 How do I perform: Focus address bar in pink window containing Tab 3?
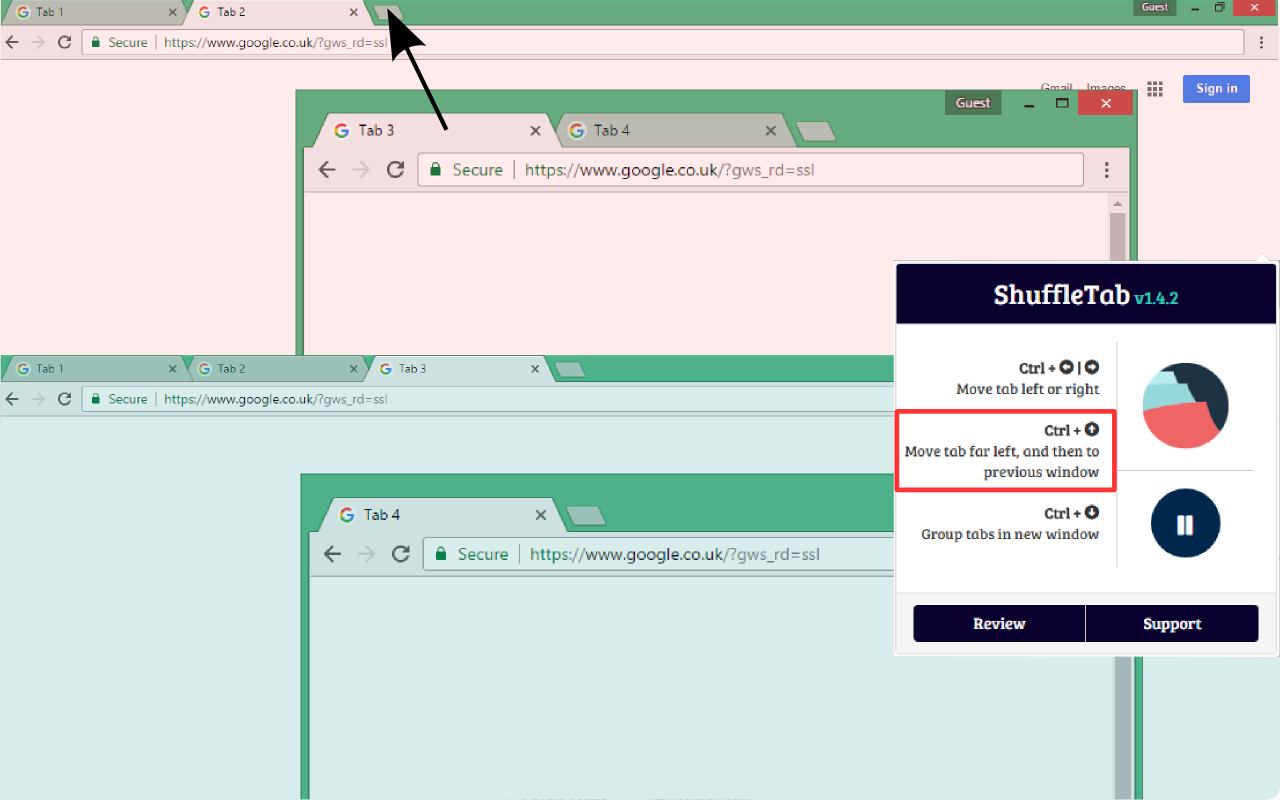(x=750, y=170)
